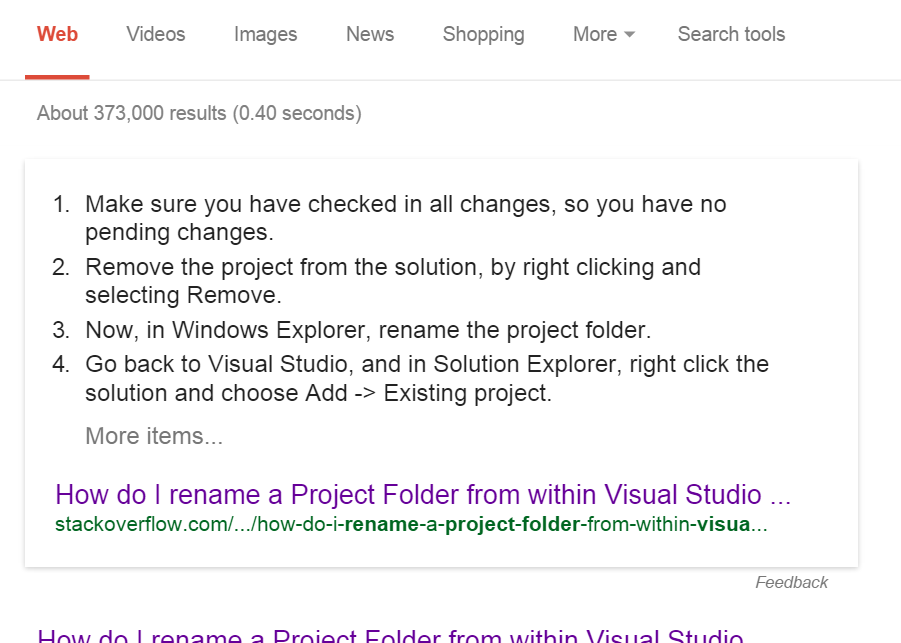Screen dimensions: 901x643
Task: Click the '1.' list number marker
Action: (x=61, y=205)
